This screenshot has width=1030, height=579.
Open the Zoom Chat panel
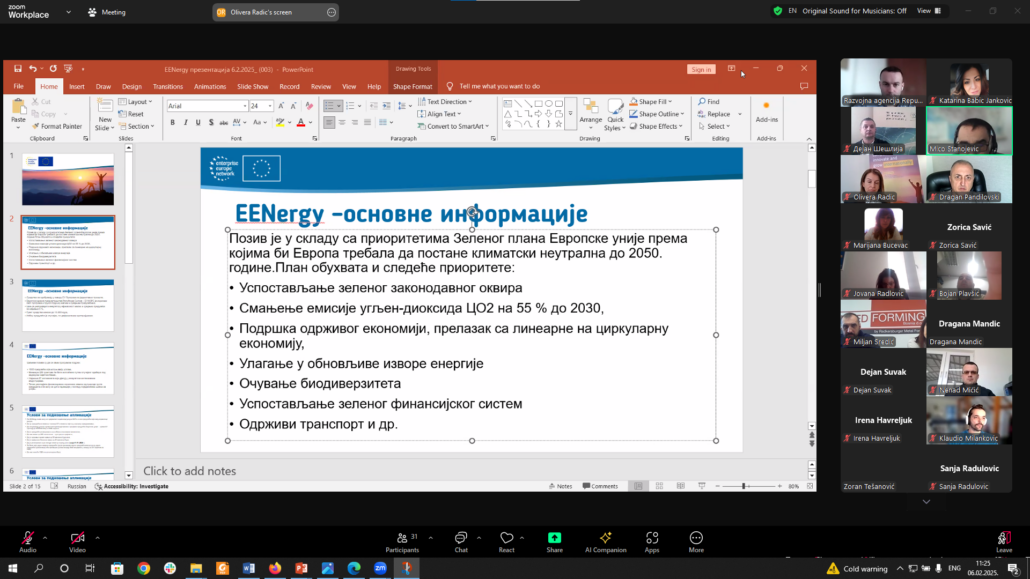tap(461, 542)
